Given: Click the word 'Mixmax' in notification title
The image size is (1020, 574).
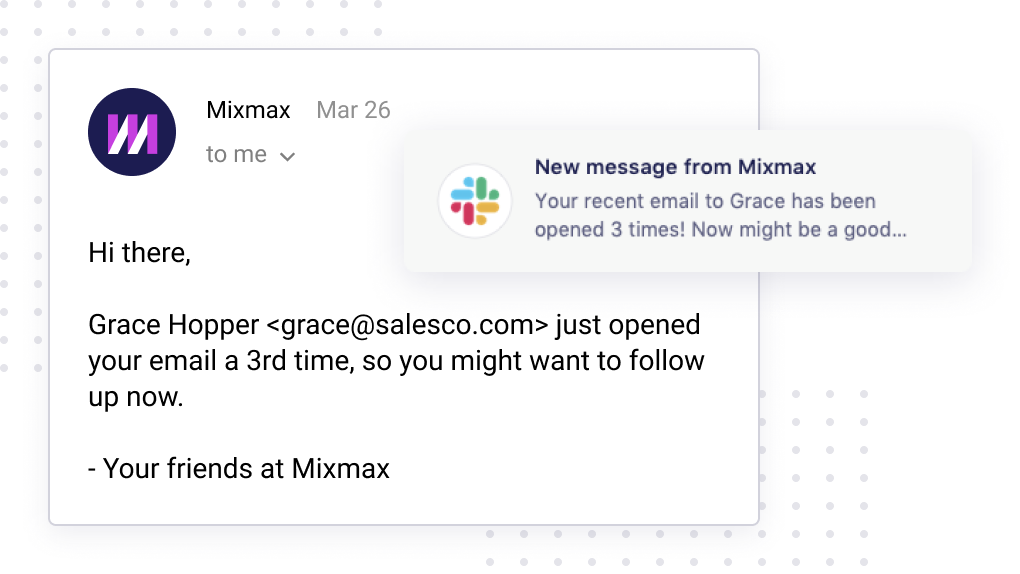Looking at the screenshot, I should tap(777, 167).
